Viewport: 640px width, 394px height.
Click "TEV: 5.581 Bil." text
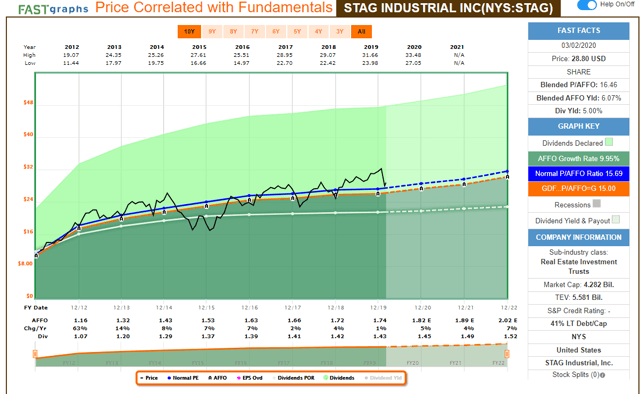point(578,298)
